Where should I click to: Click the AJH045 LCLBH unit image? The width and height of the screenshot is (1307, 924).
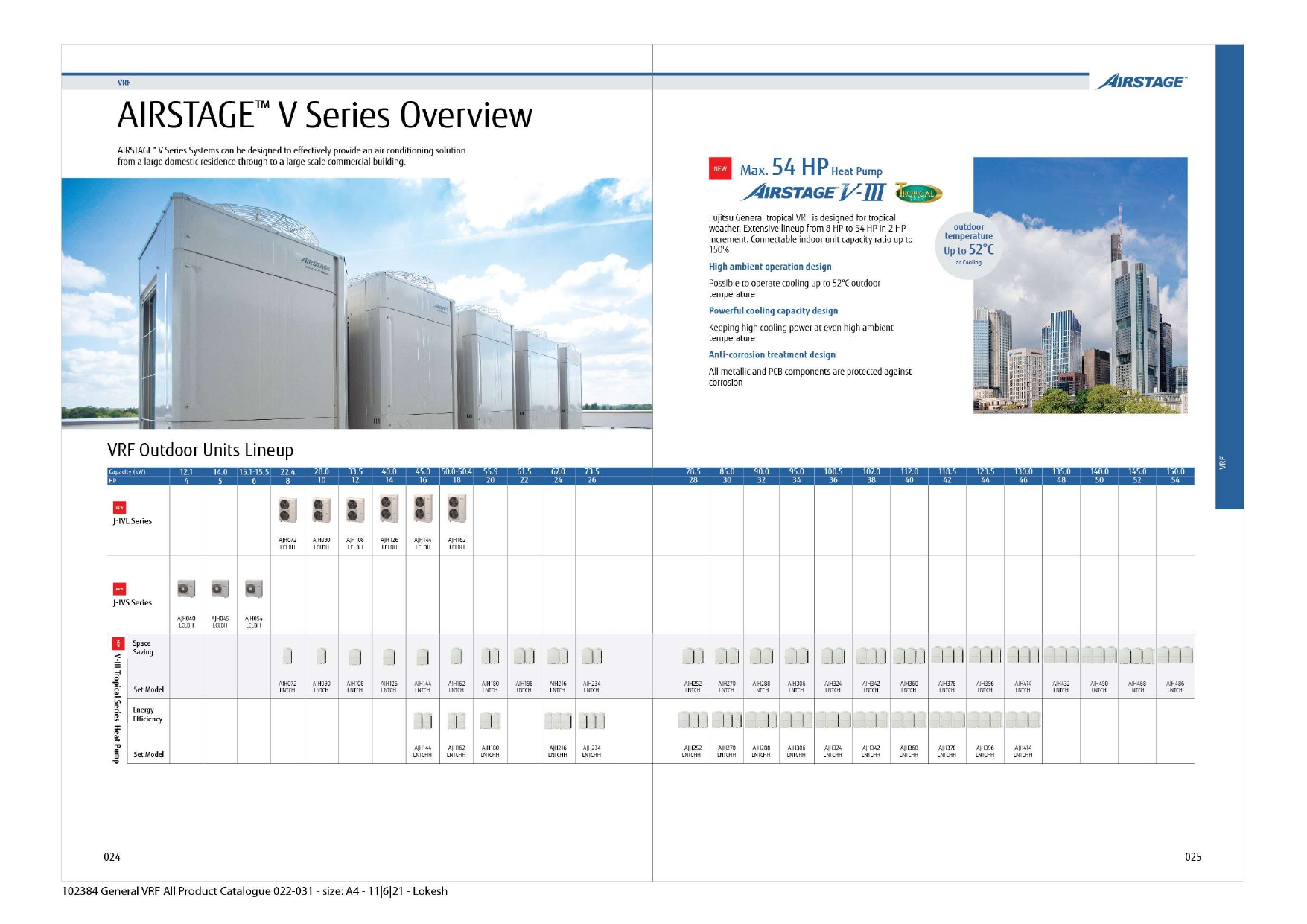click(x=220, y=589)
